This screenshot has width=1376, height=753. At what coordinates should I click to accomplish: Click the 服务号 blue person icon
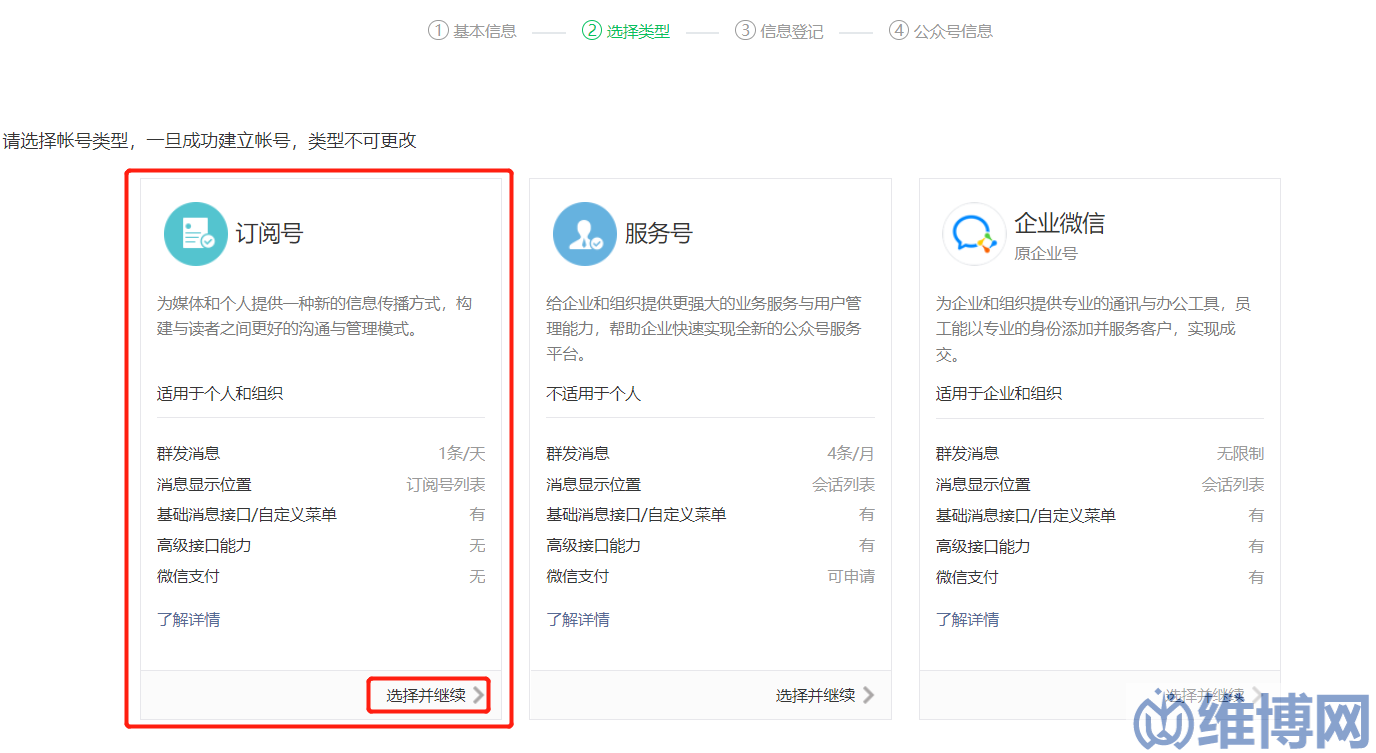point(585,234)
